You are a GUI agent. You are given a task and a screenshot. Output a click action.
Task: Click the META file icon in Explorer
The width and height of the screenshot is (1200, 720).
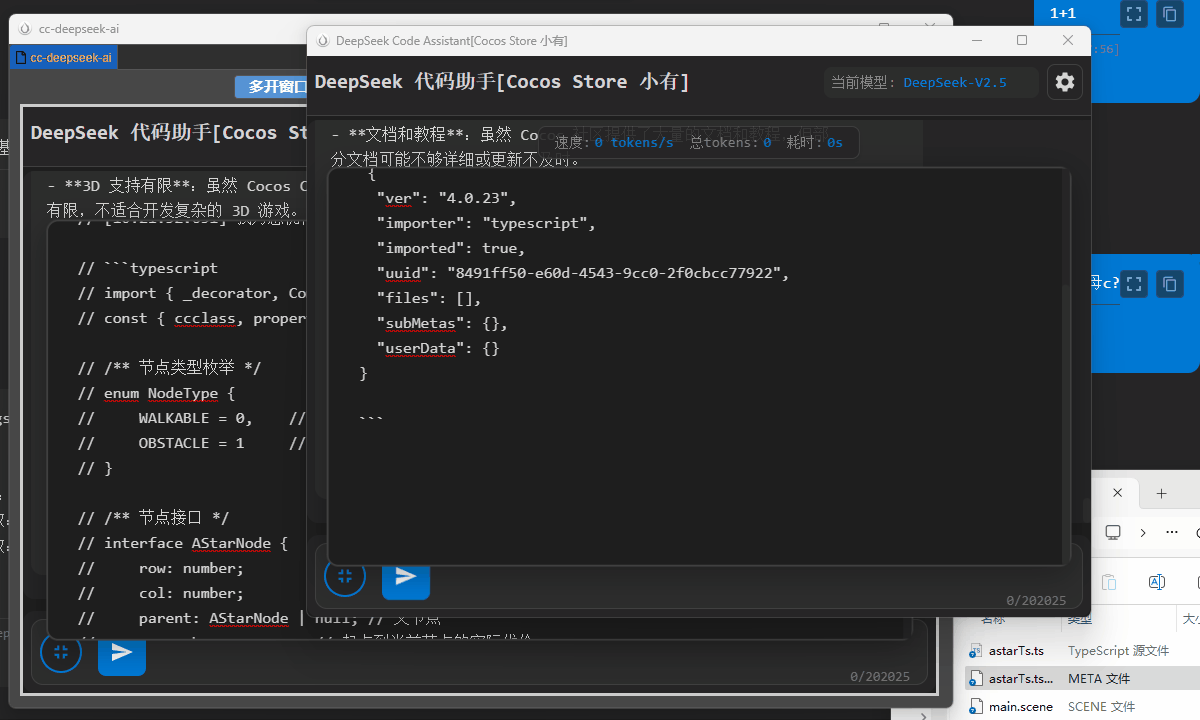976,679
